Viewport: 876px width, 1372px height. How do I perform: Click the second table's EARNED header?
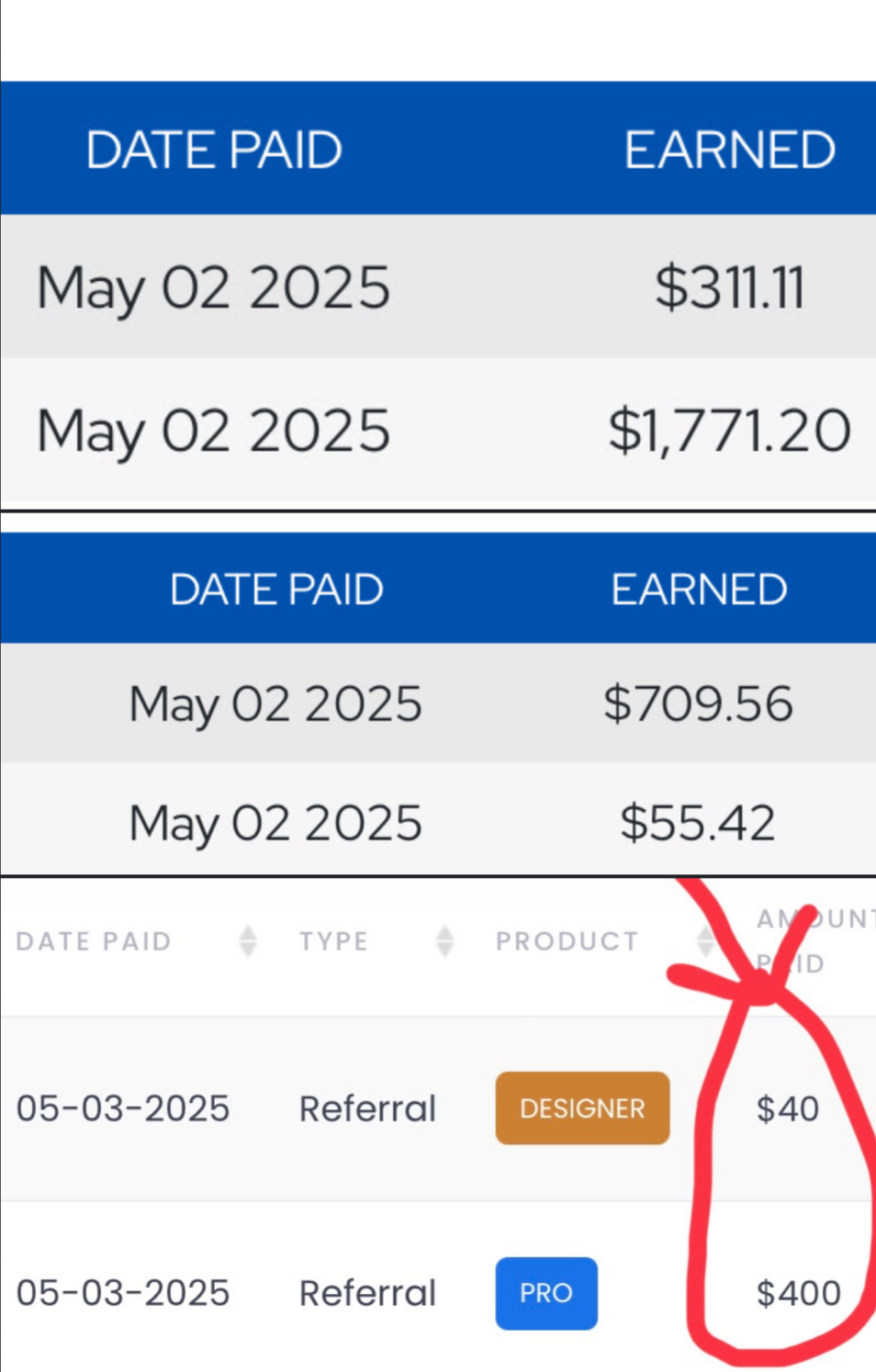click(x=700, y=590)
